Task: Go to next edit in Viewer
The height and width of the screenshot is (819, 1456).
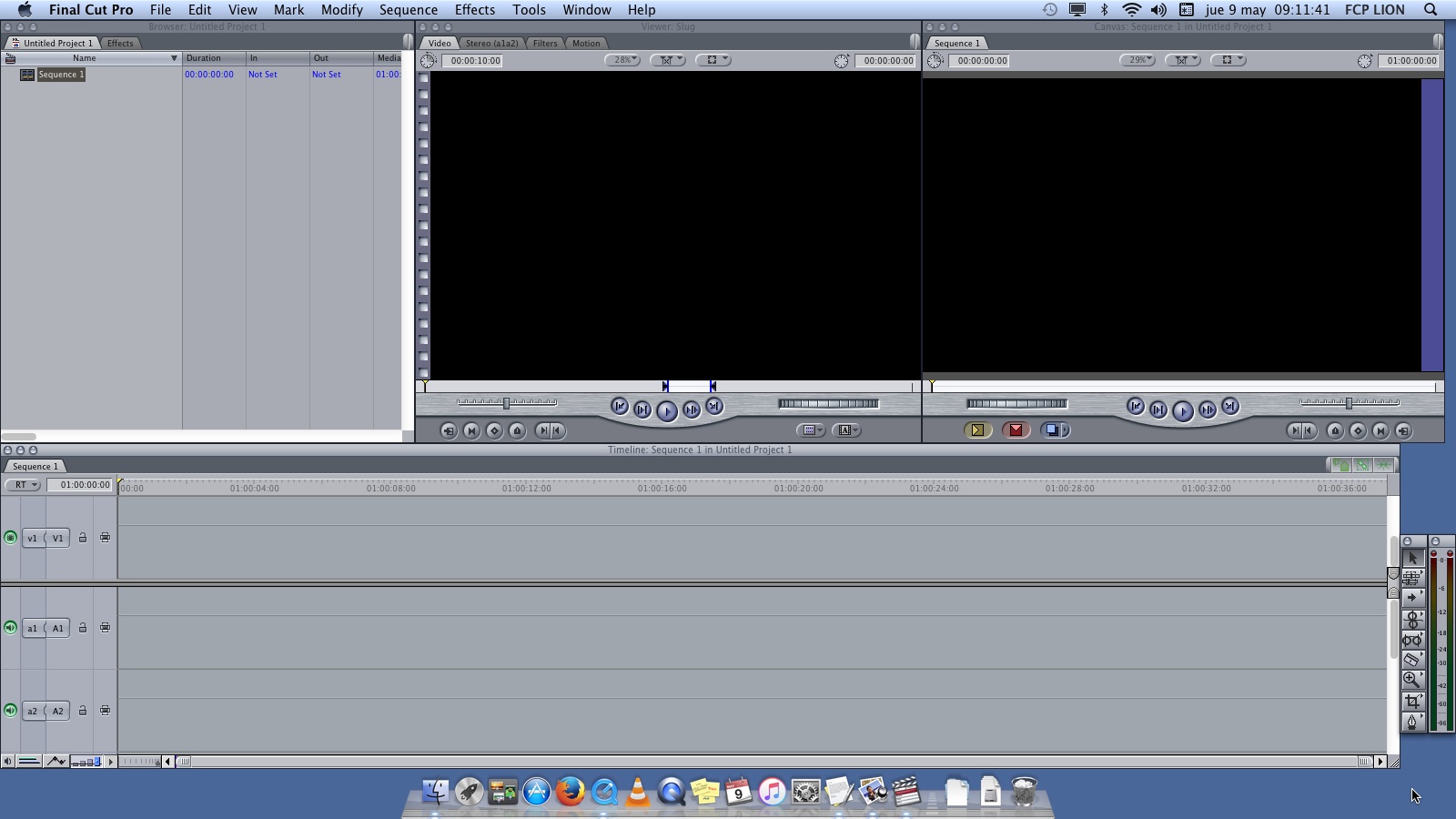Action: [714, 407]
